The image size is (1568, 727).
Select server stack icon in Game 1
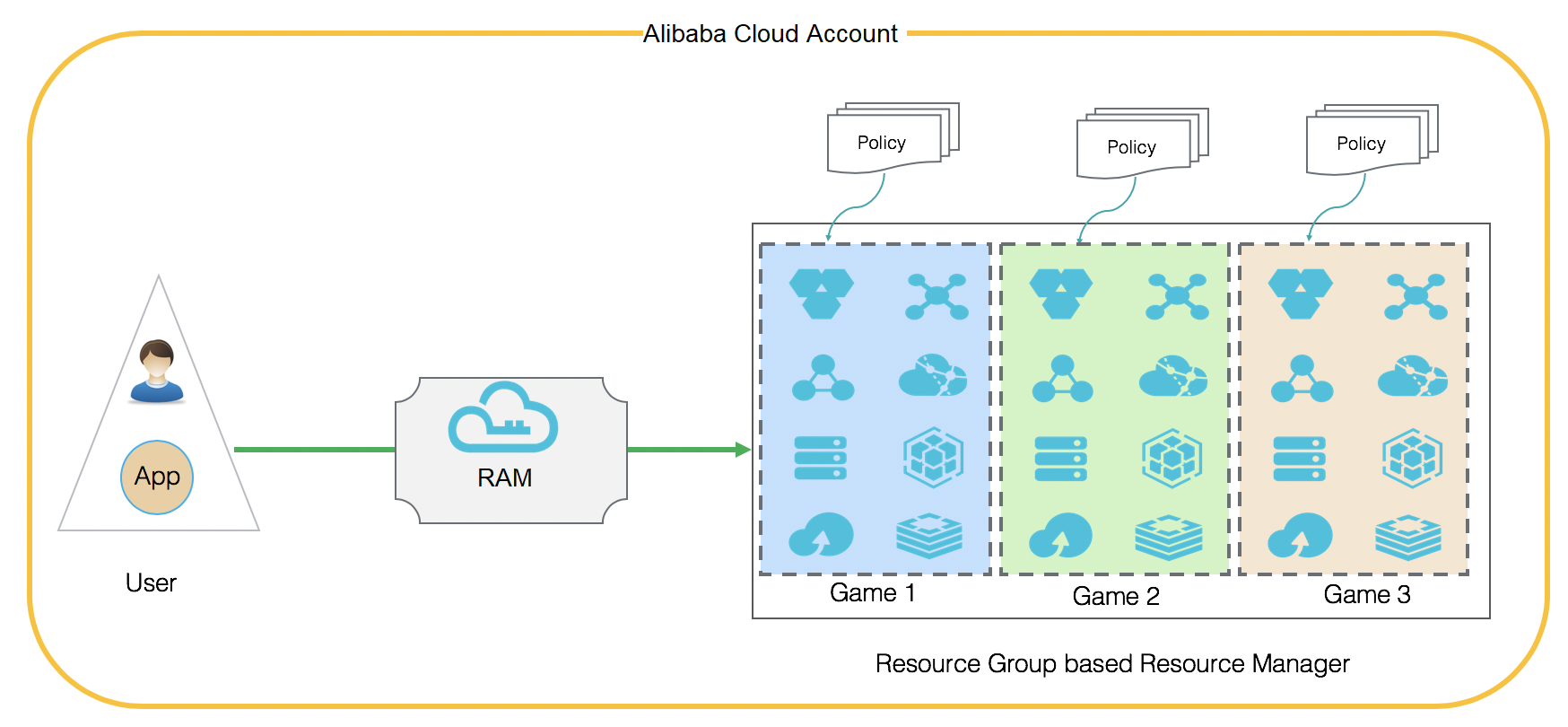pyautogui.click(x=821, y=458)
